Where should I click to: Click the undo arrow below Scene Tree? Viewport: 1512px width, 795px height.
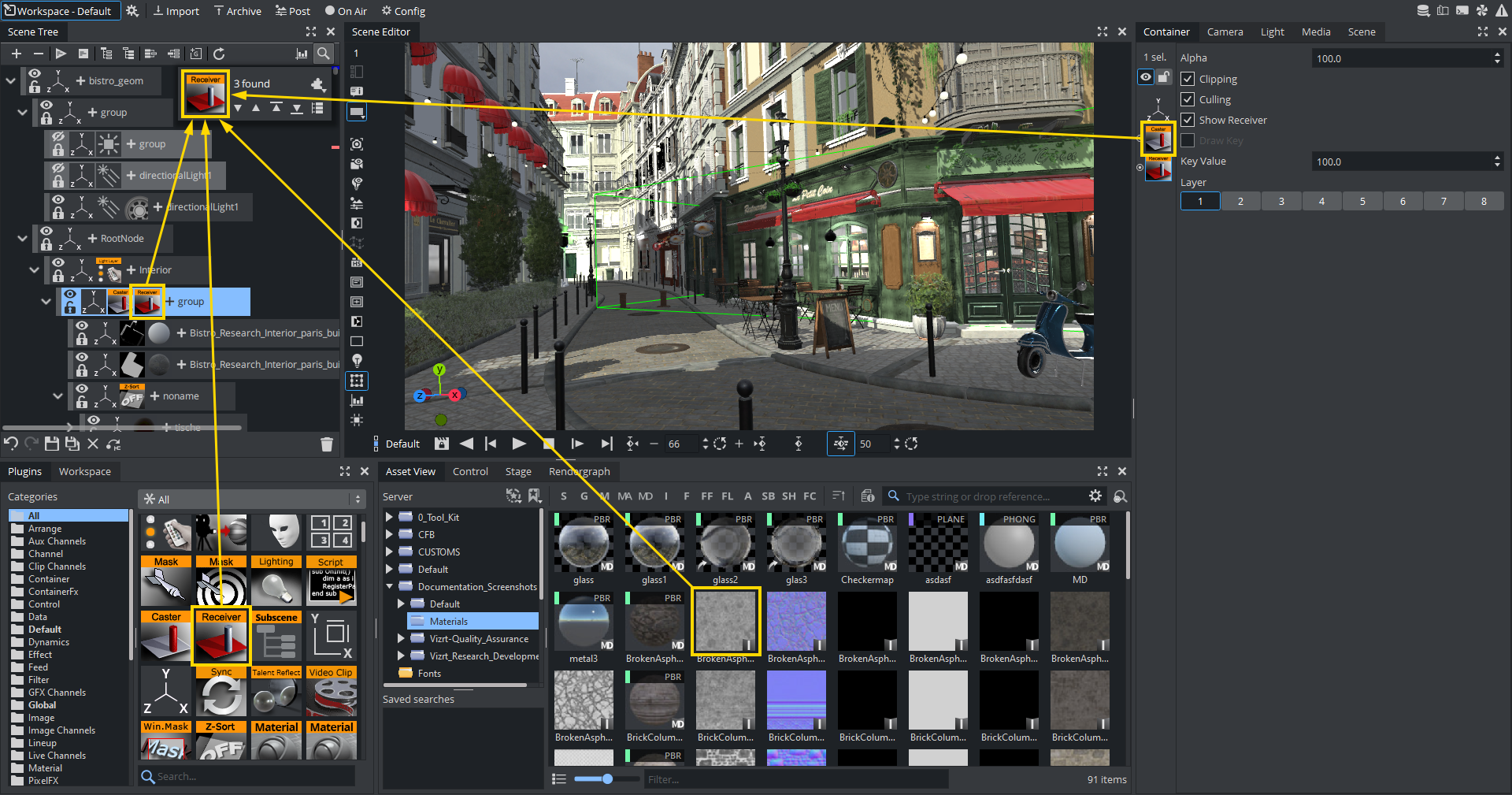[x=11, y=444]
